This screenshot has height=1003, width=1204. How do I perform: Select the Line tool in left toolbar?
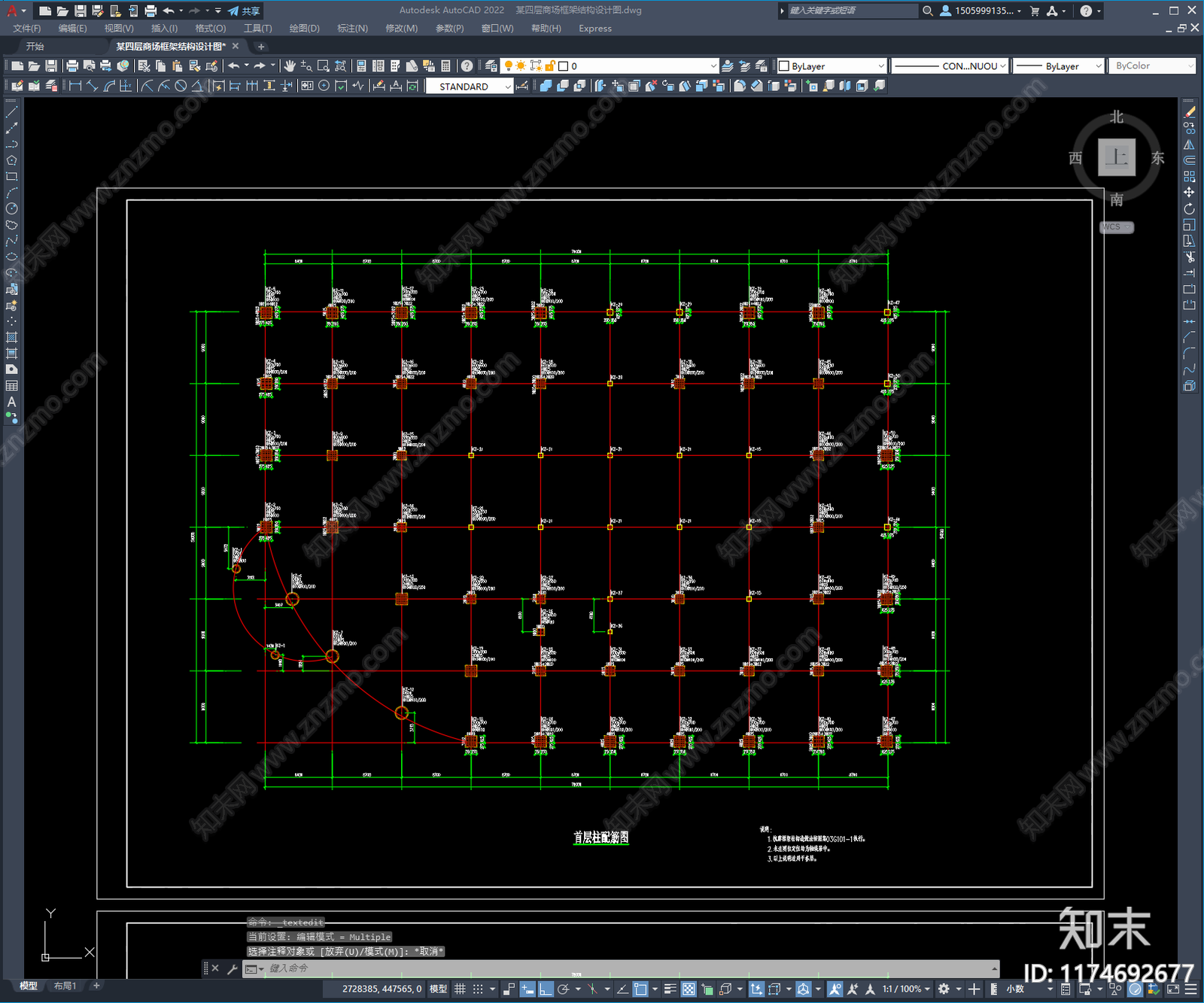[x=11, y=111]
